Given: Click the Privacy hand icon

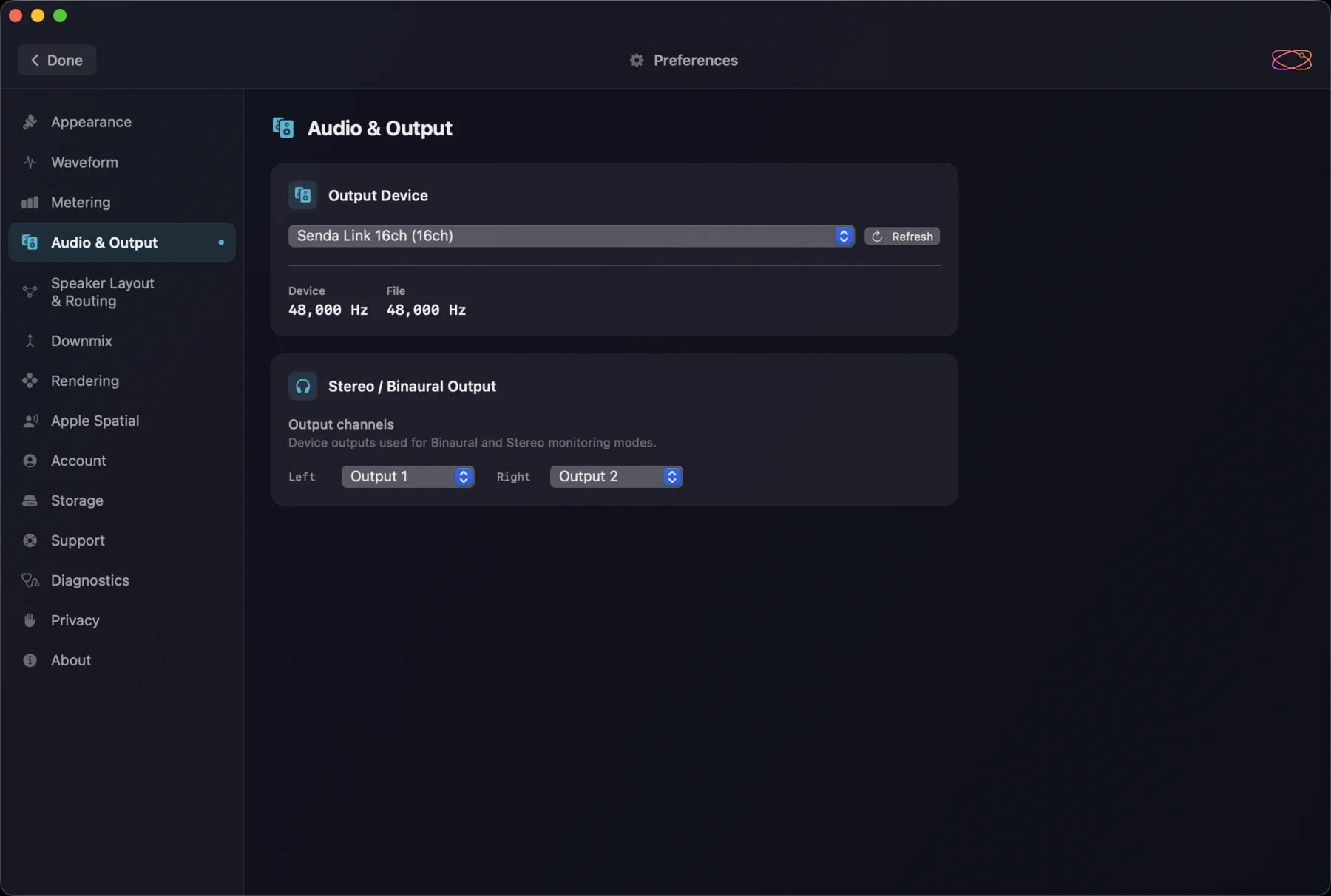Looking at the screenshot, I should (x=30, y=620).
